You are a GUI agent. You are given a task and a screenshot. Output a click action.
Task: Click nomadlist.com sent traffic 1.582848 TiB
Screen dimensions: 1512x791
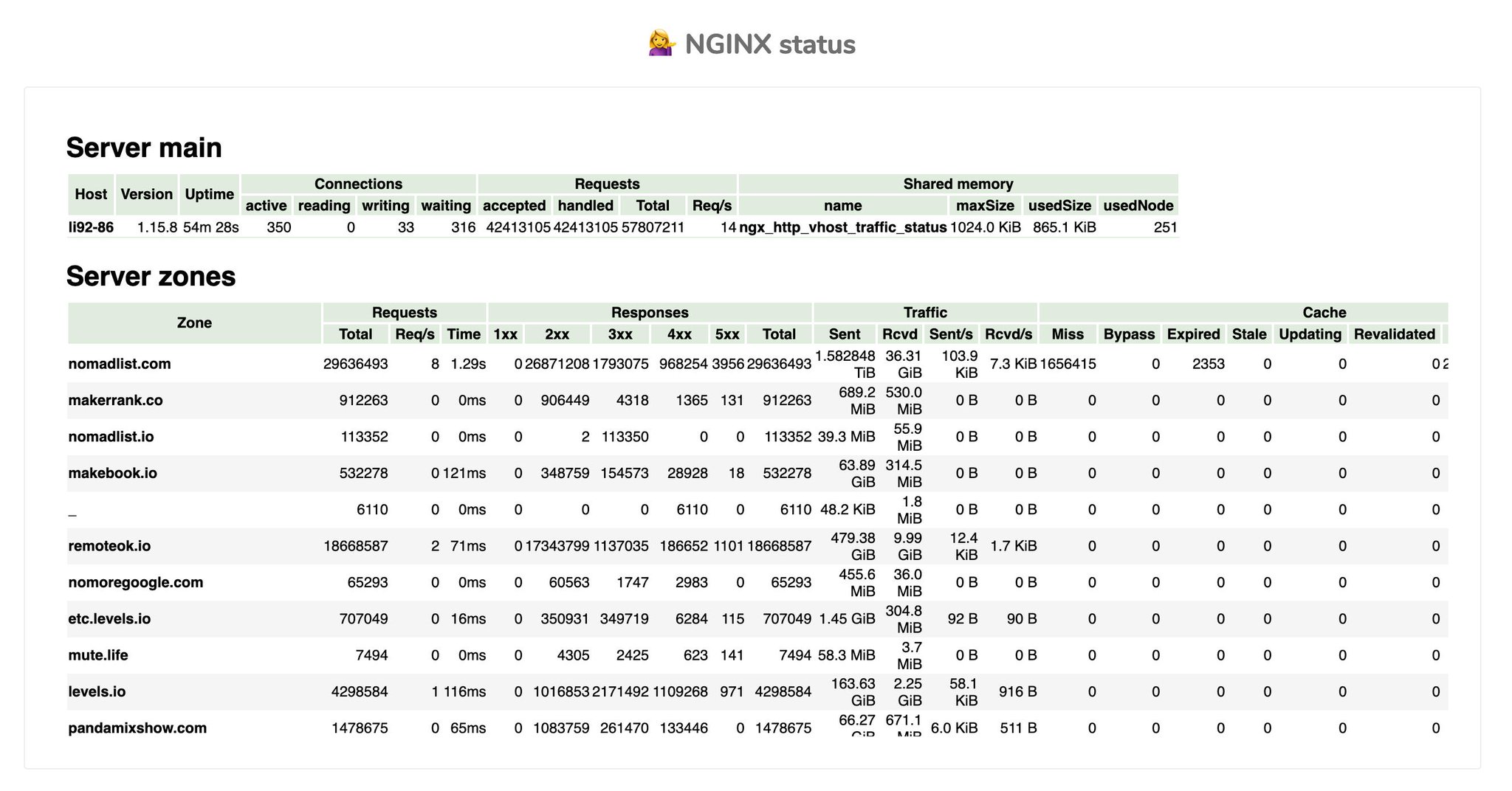(845, 364)
